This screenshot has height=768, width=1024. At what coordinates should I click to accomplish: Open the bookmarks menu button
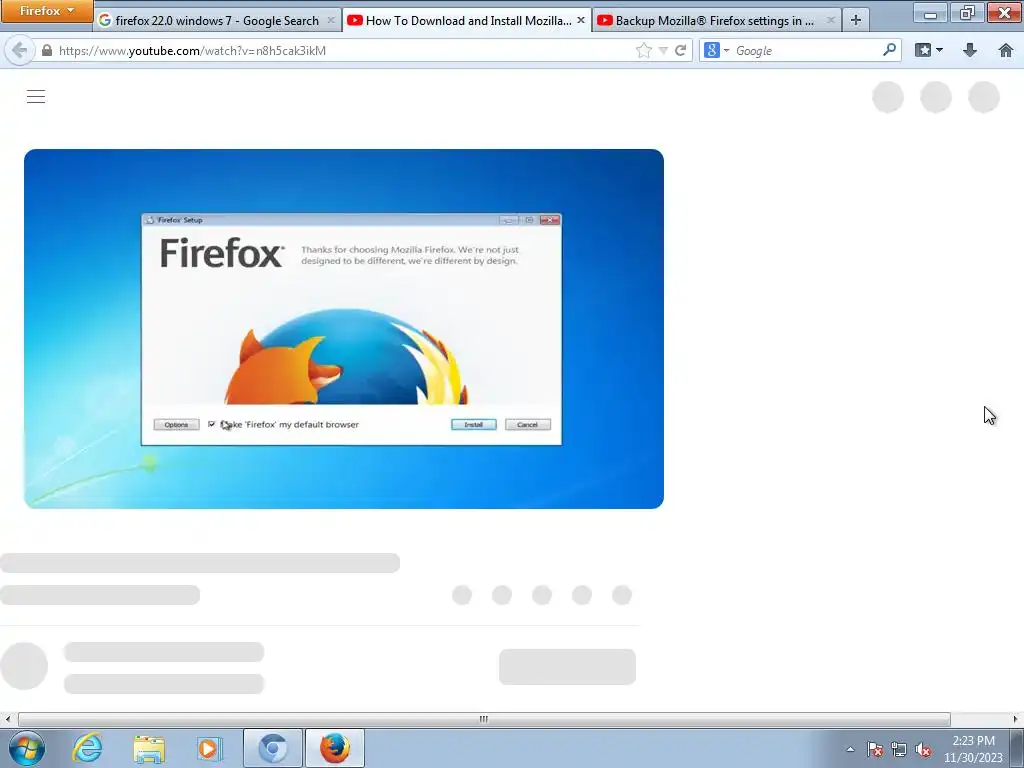[x=929, y=50]
